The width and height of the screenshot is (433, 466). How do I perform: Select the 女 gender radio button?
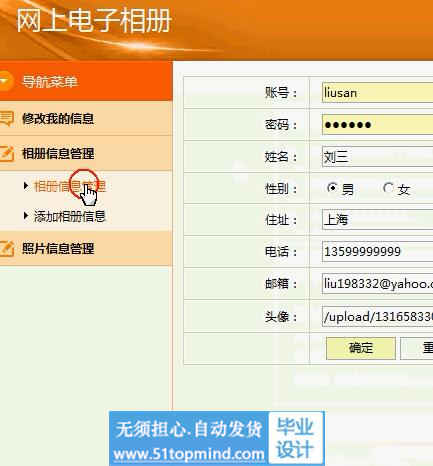tap(388, 188)
